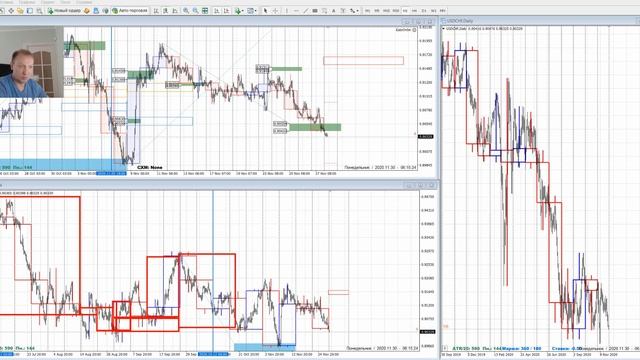Switch timeframe to D1
This screenshot has width=640, height=360.
coord(424,11)
